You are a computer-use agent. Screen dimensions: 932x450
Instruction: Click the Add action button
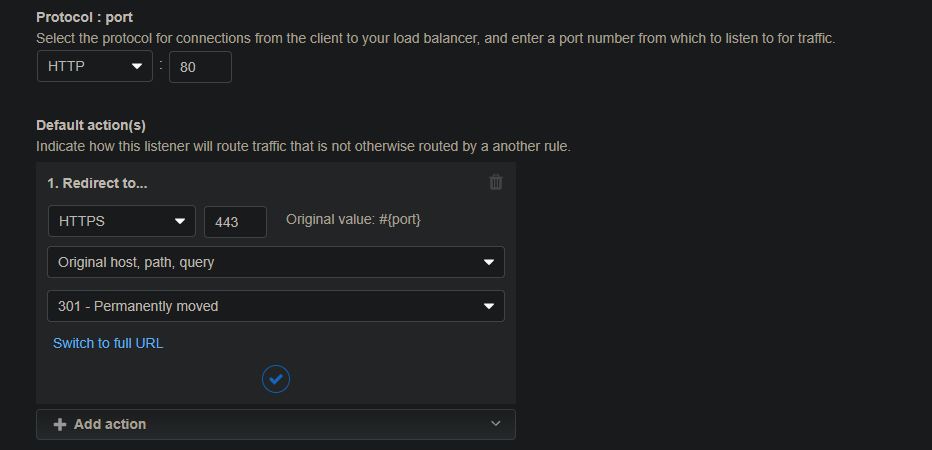click(276, 424)
